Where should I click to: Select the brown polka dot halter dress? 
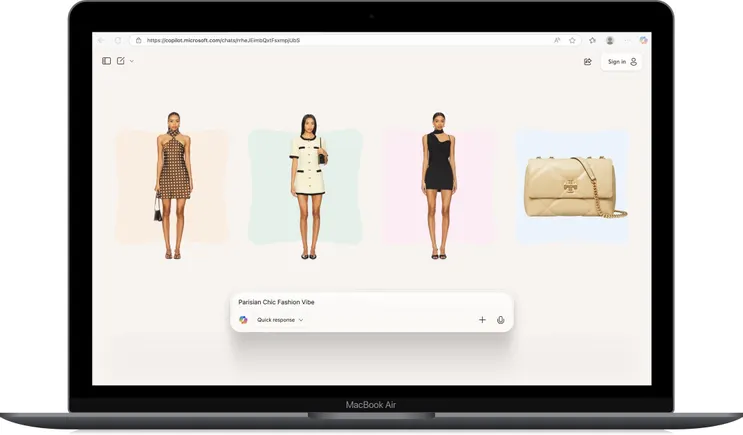pyautogui.click(x=173, y=185)
